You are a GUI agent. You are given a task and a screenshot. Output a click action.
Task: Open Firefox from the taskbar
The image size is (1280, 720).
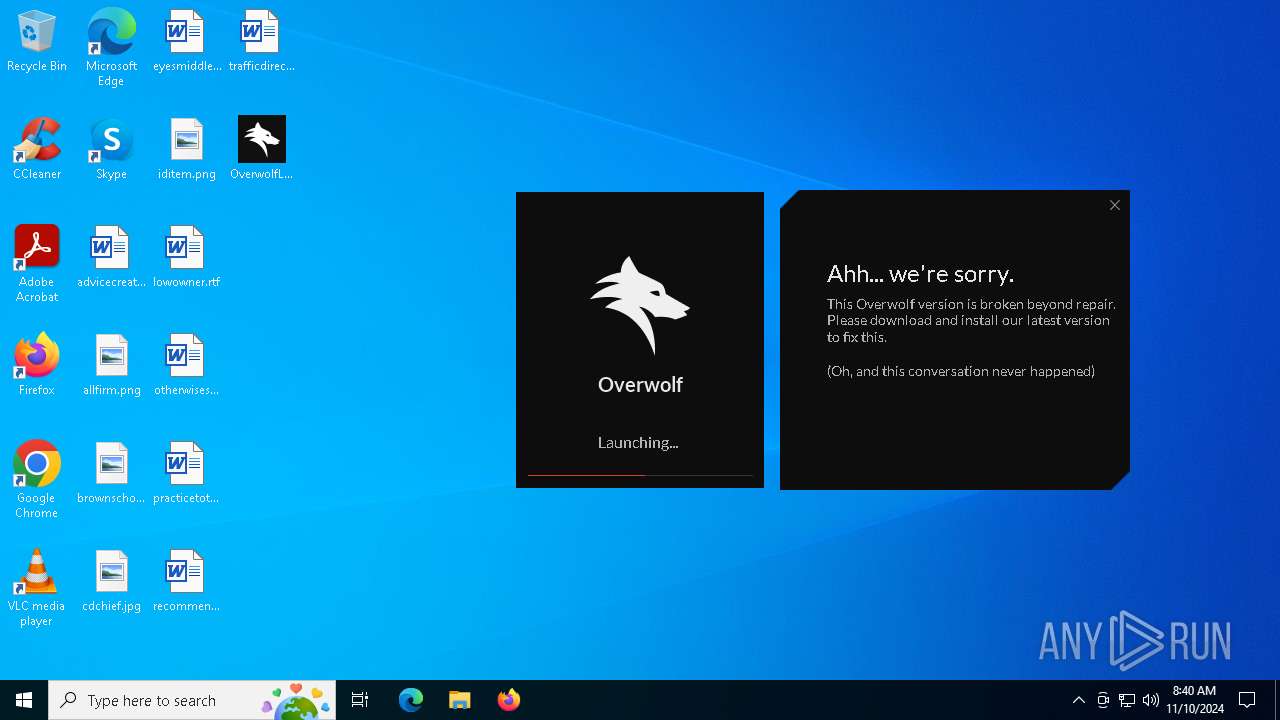click(x=508, y=700)
